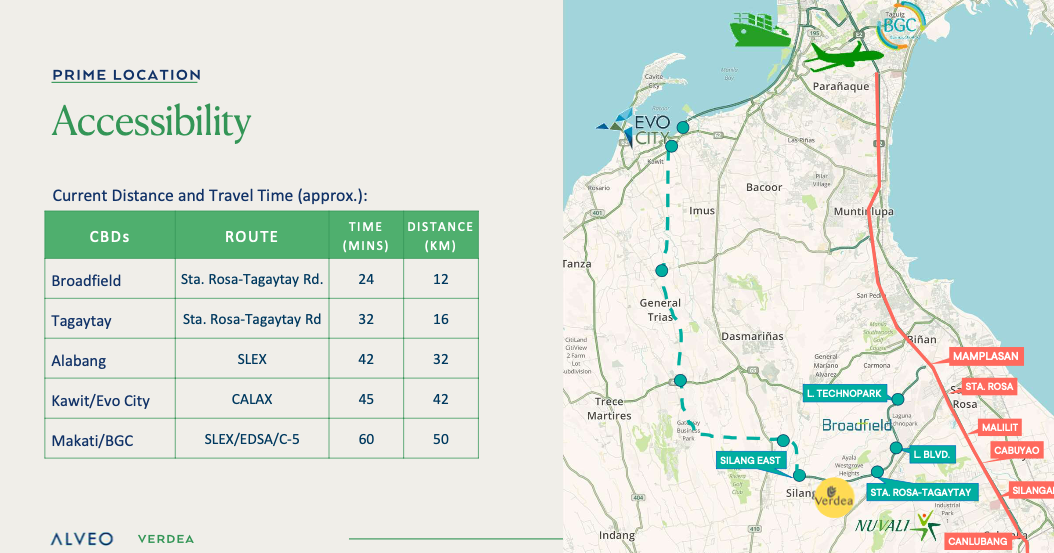
Task: Click the Bacoor map label
Action: coord(764,187)
